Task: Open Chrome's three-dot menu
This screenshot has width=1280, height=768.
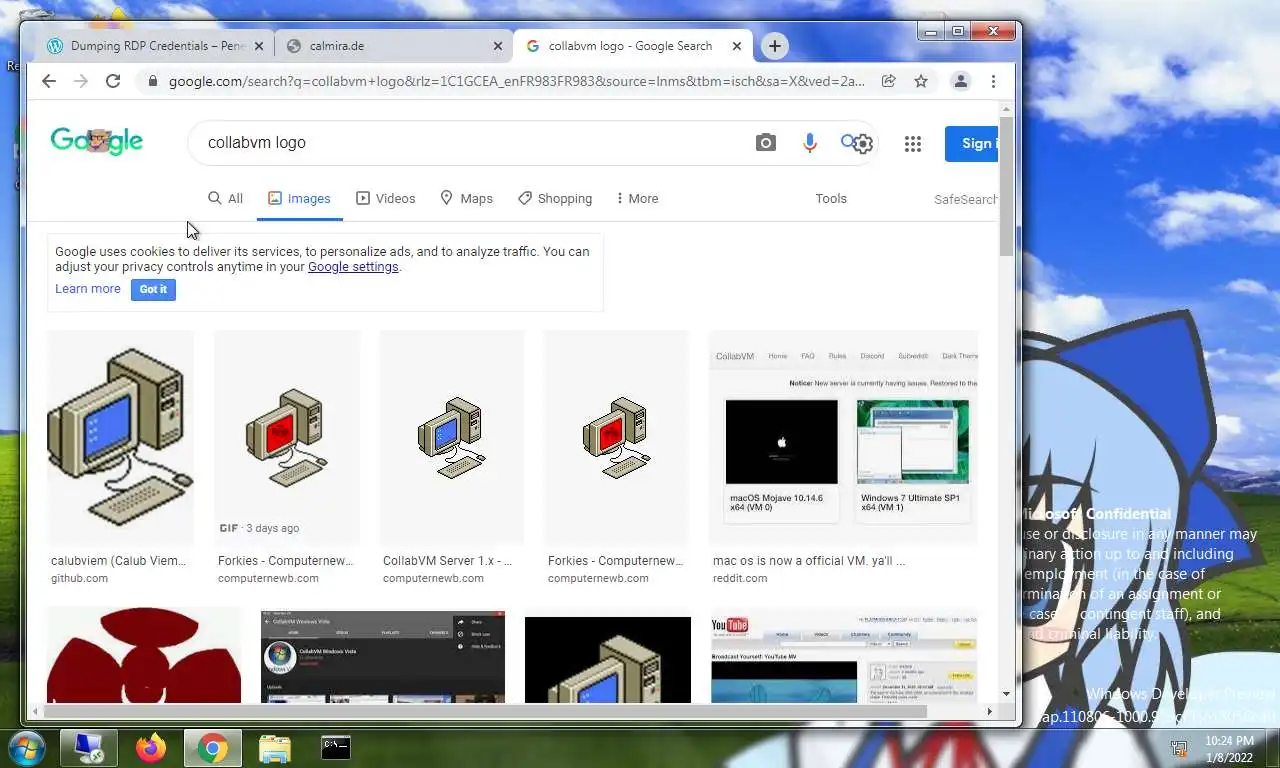Action: tap(993, 81)
